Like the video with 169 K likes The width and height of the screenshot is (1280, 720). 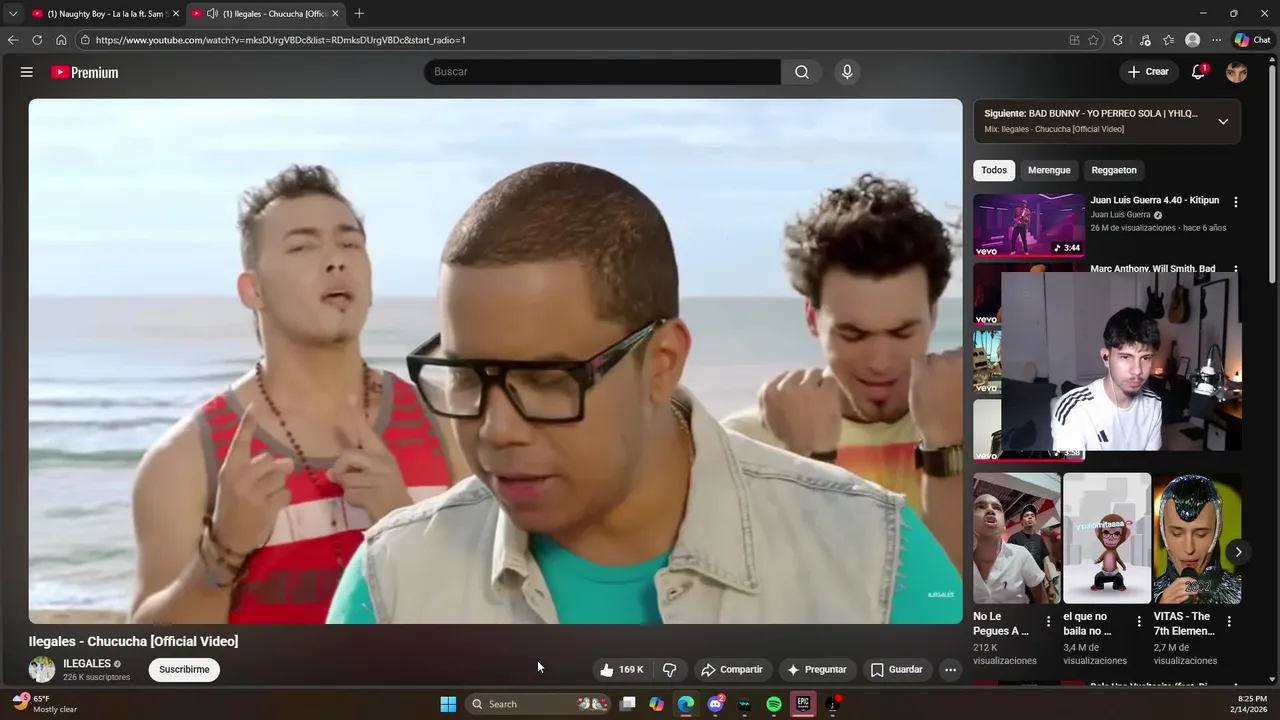click(621, 670)
